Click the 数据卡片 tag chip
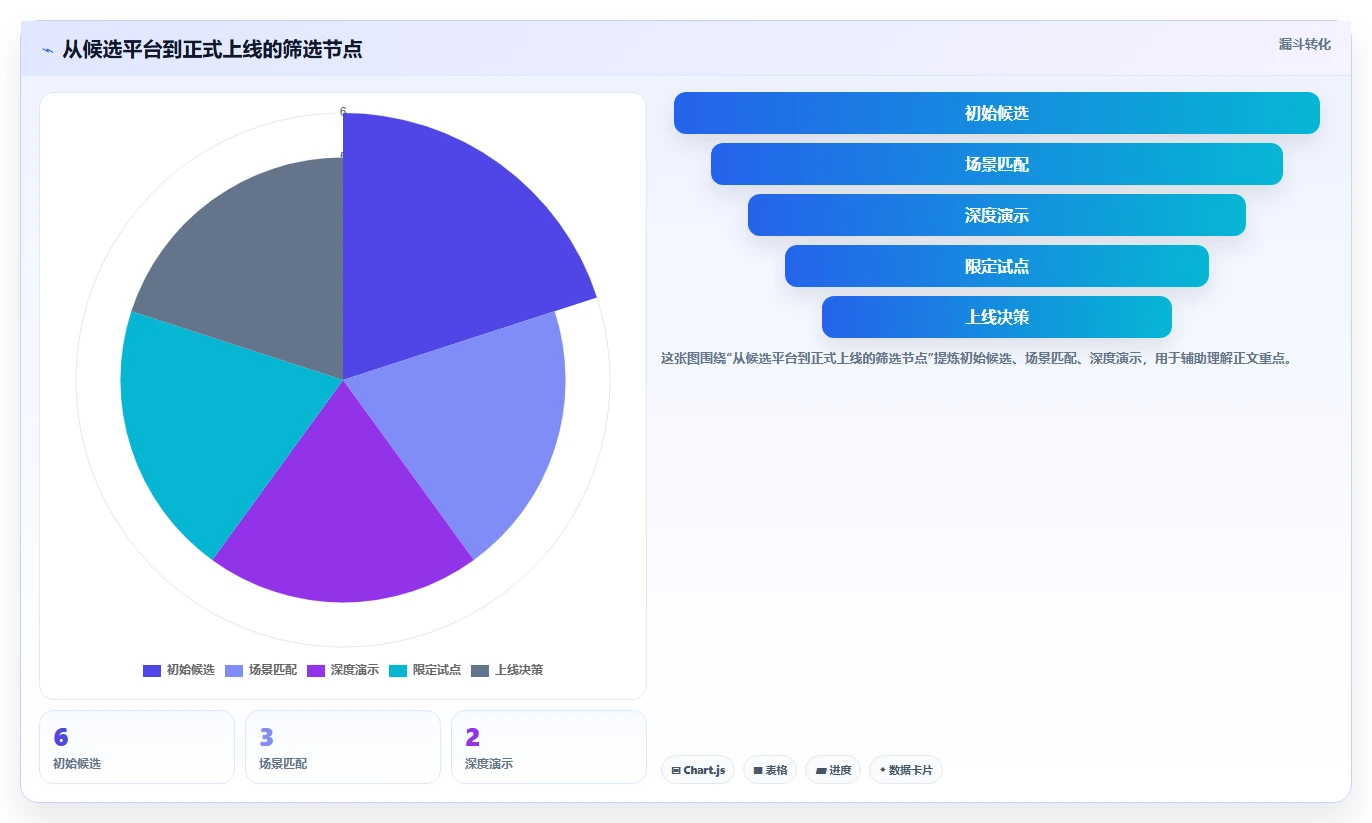 (x=906, y=770)
